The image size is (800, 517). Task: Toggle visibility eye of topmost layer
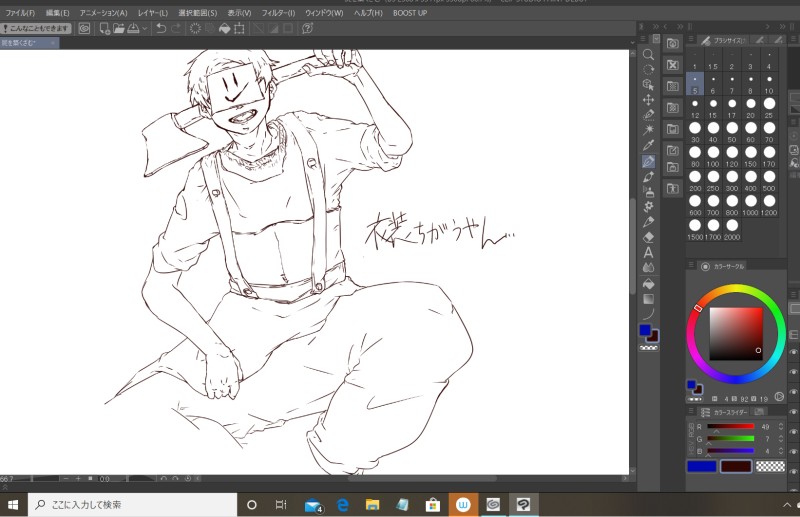793,352
